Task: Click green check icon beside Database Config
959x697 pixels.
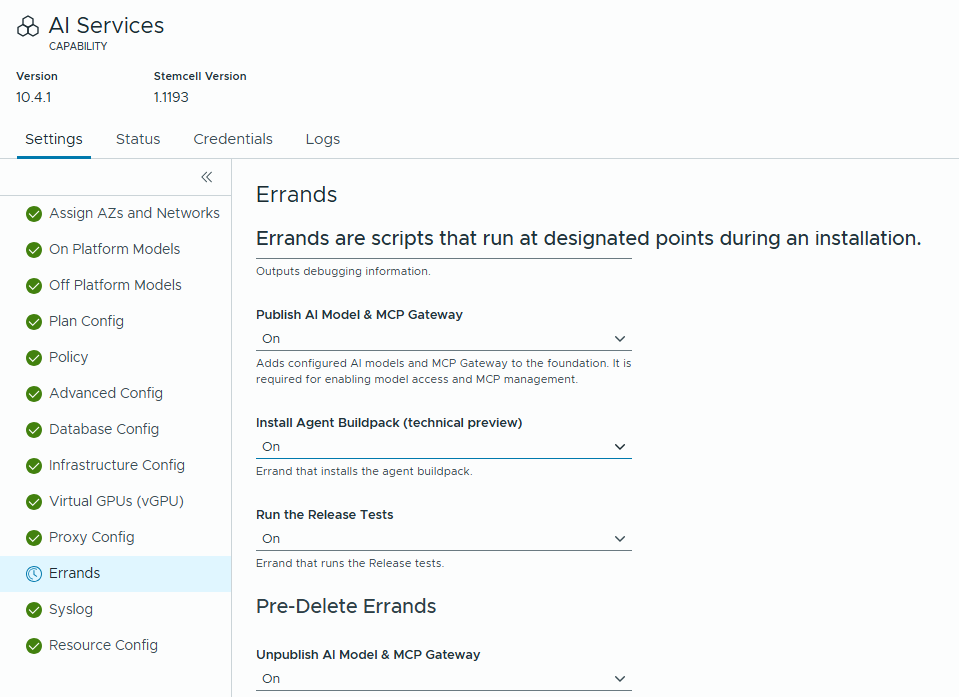Action: [34, 430]
